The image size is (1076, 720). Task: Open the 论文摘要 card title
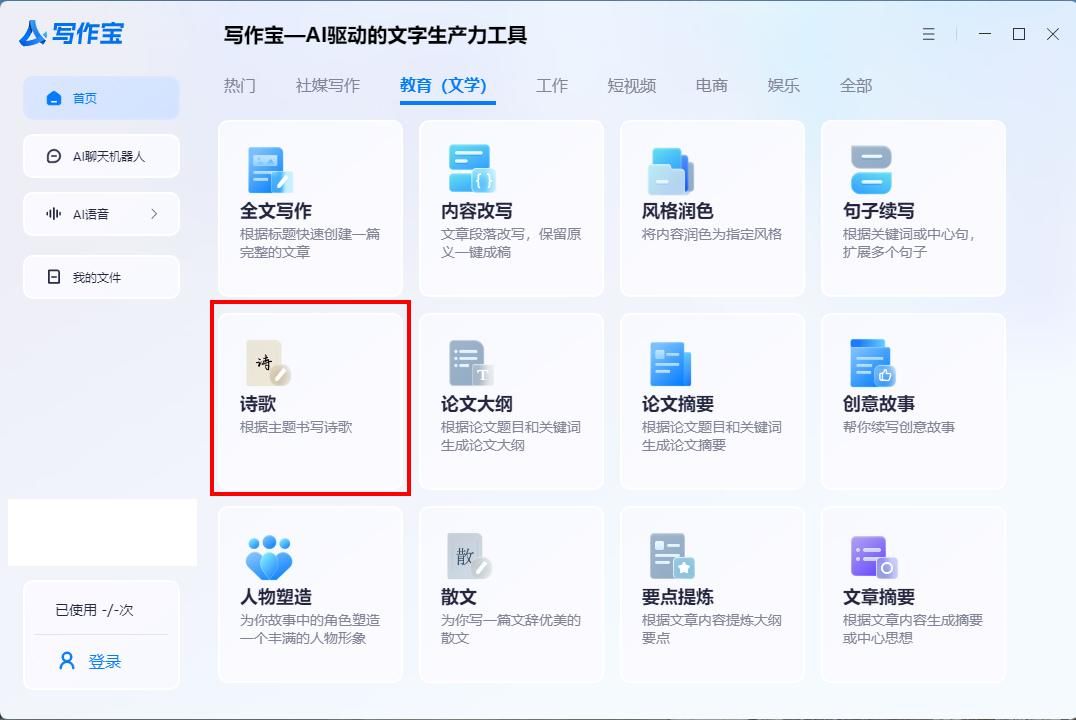[677, 404]
